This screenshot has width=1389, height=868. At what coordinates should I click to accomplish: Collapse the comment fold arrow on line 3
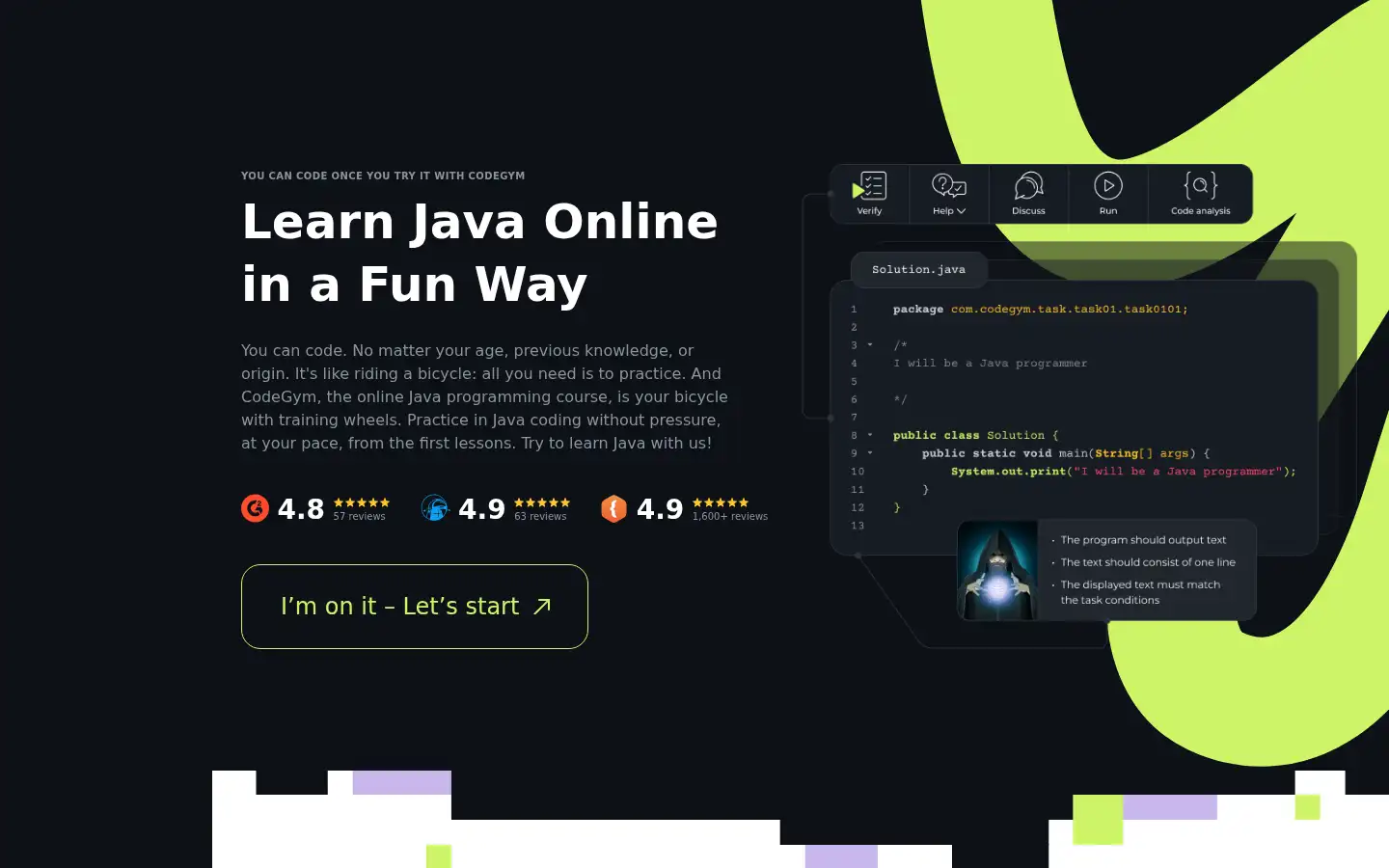pos(870,345)
